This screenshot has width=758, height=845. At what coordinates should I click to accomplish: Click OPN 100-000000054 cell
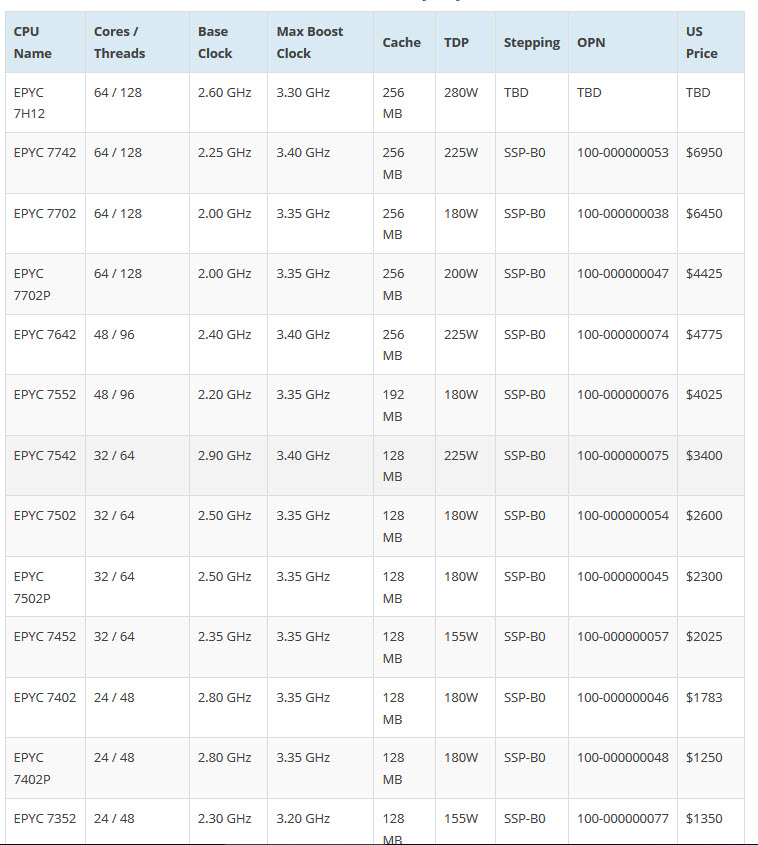[x=623, y=527]
